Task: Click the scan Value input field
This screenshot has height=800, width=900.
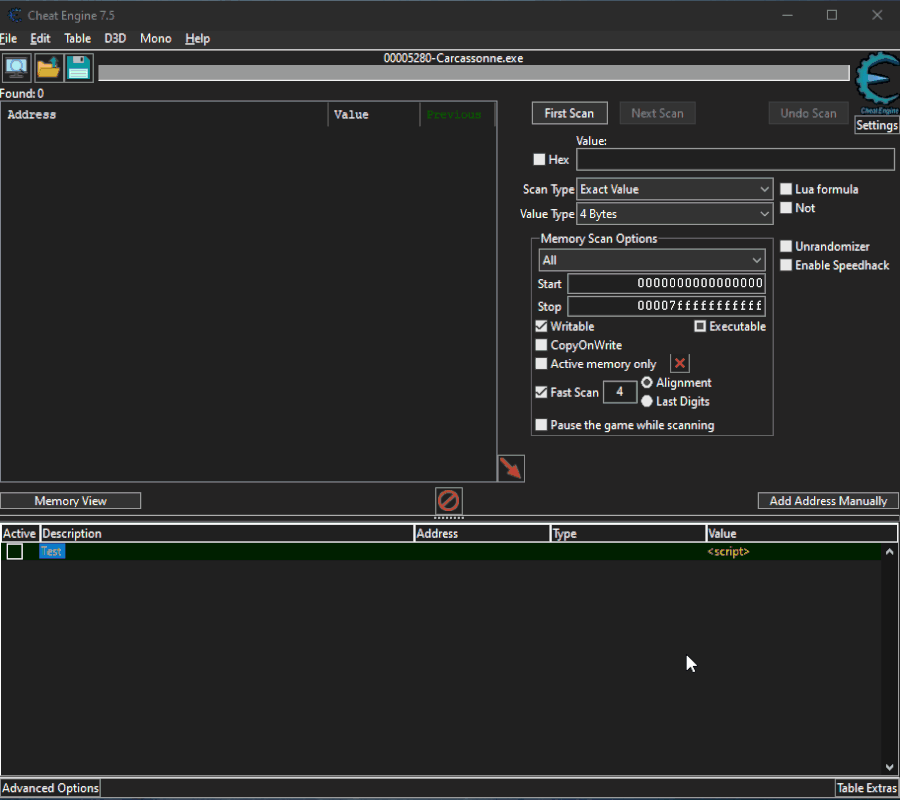Action: point(735,160)
